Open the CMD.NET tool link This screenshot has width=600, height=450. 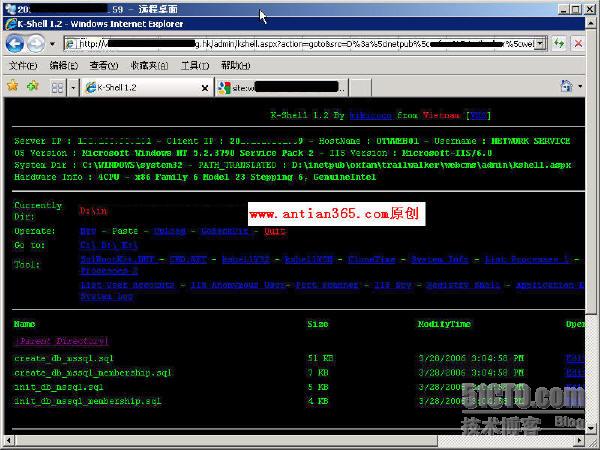click(x=188, y=260)
